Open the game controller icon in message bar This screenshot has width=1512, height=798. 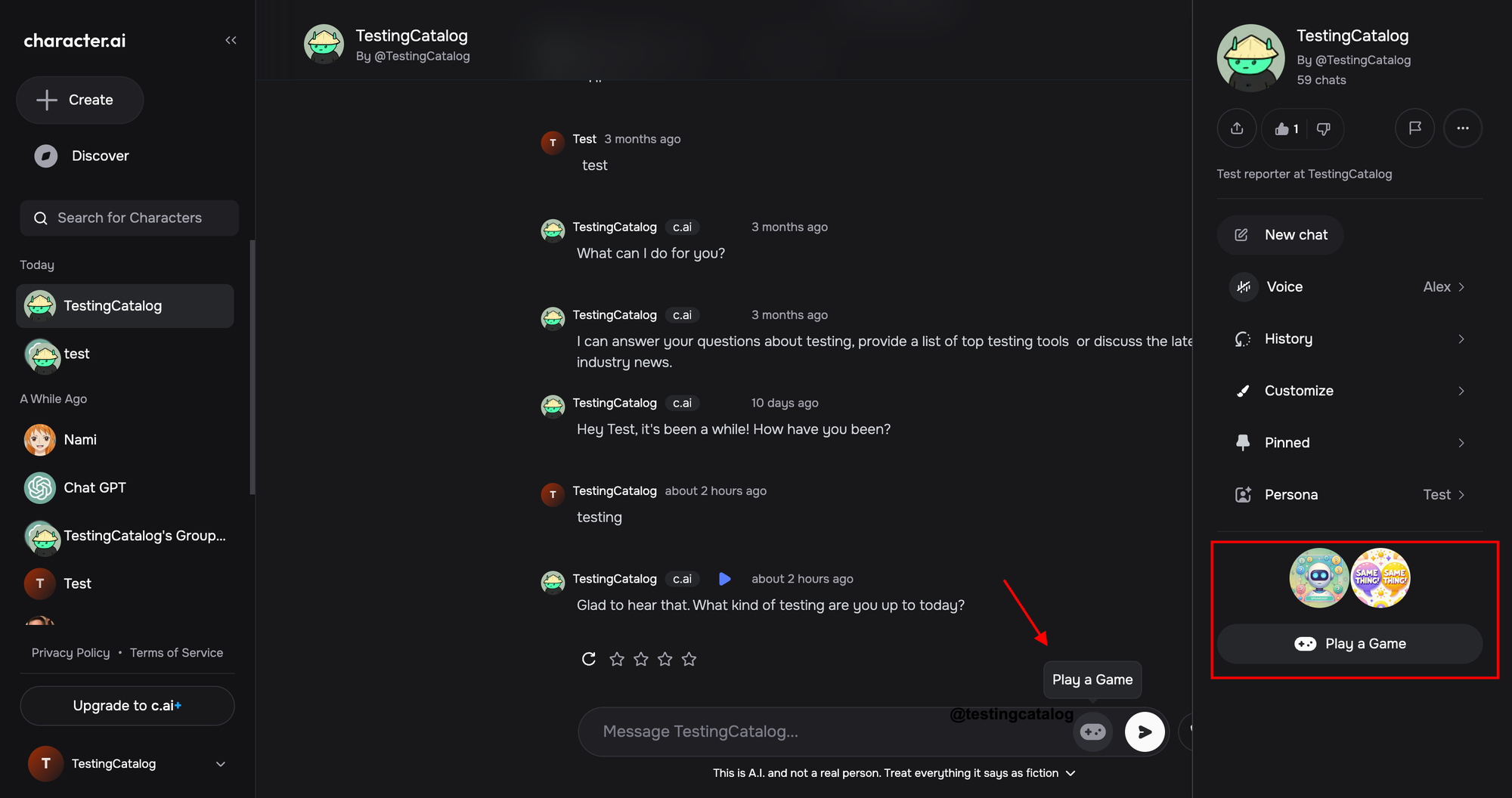tap(1092, 731)
